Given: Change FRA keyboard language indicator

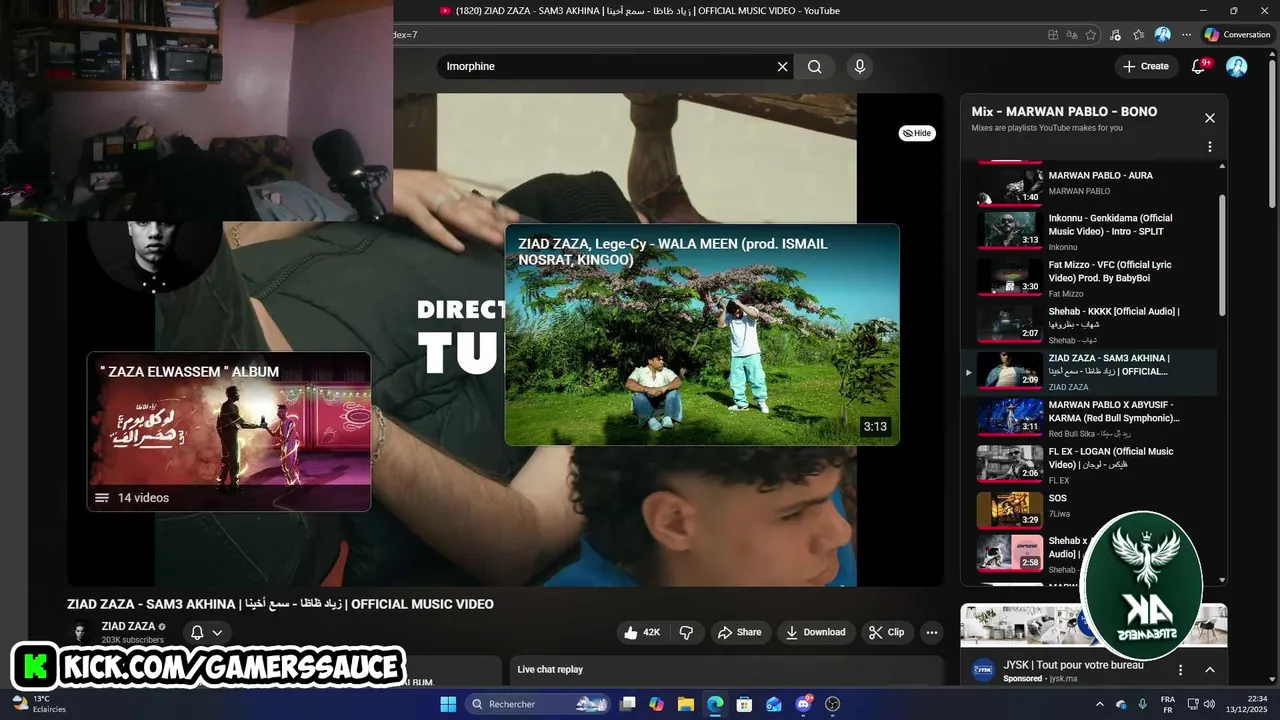Looking at the screenshot, I should pos(1167,704).
